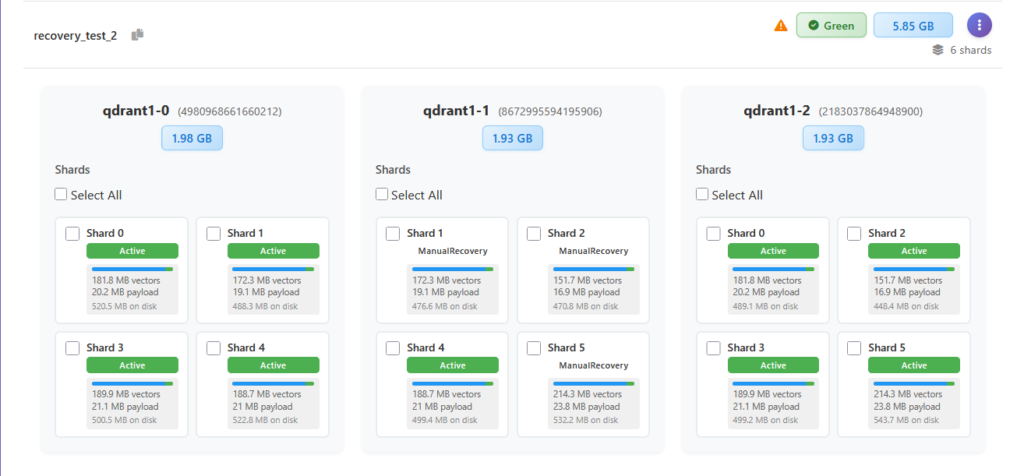Check Select All under qdrant1-2
Viewport: 1024px width, 476px height.
(702, 195)
